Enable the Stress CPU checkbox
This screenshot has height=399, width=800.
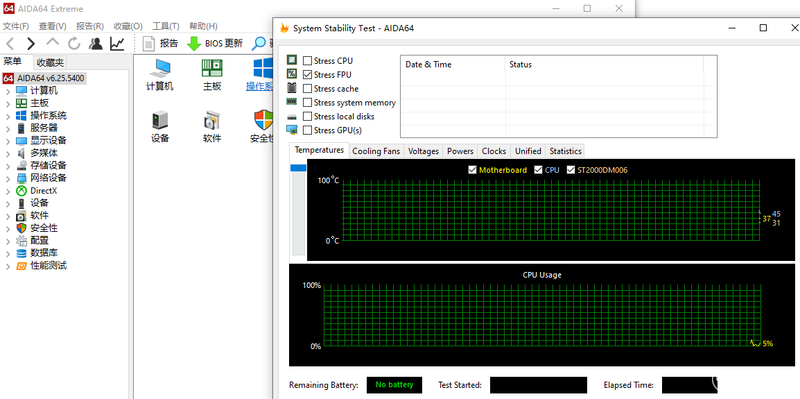pos(307,61)
